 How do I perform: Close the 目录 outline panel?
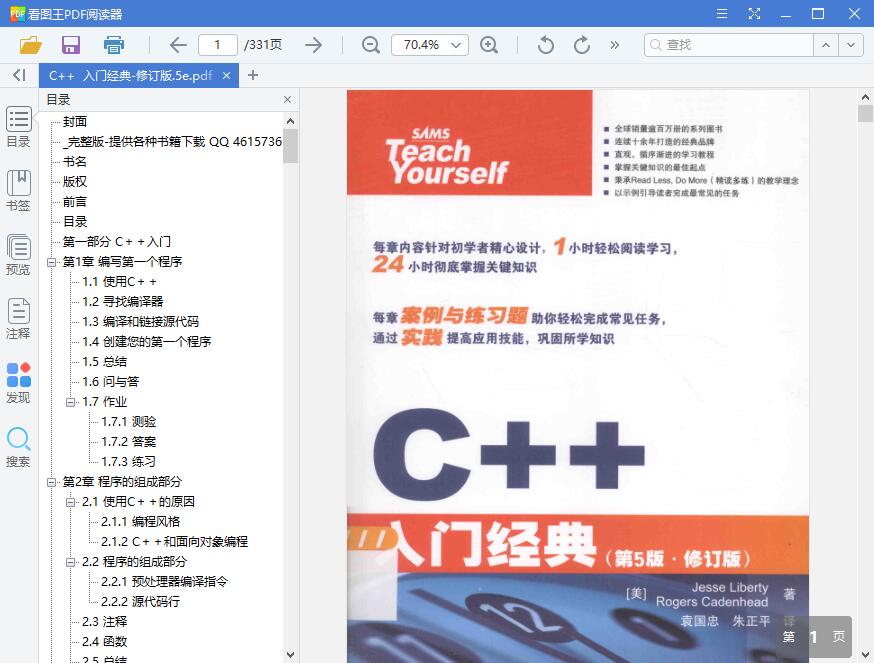tap(287, 99)
